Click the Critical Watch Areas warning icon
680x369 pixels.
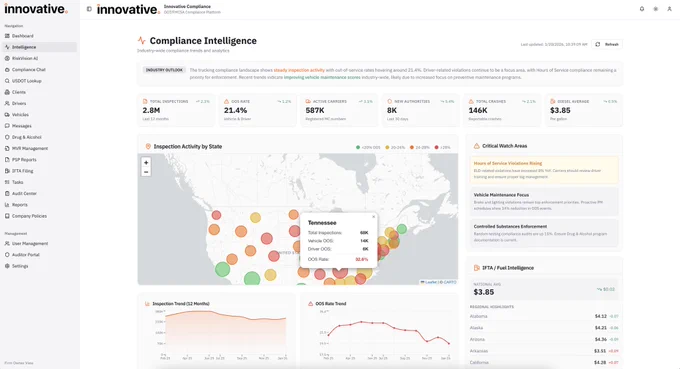[477, 146]
